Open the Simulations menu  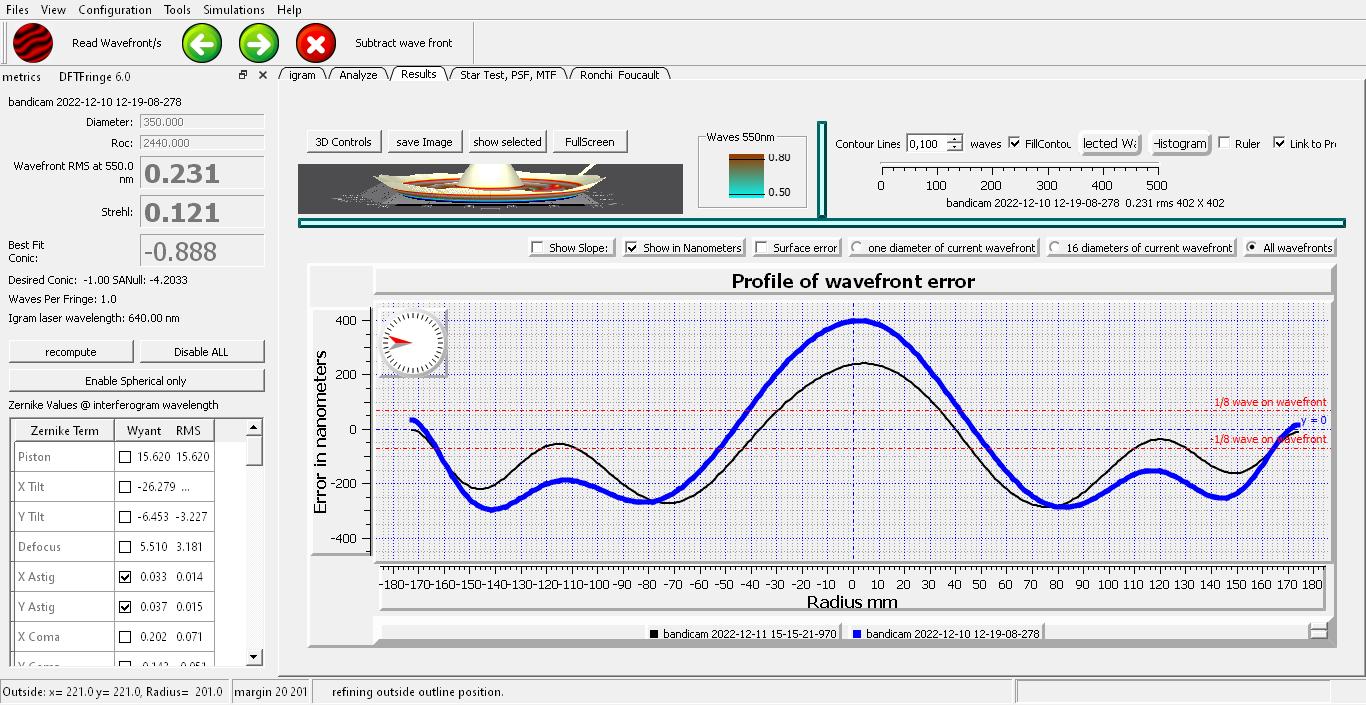[x=234, y=10]
